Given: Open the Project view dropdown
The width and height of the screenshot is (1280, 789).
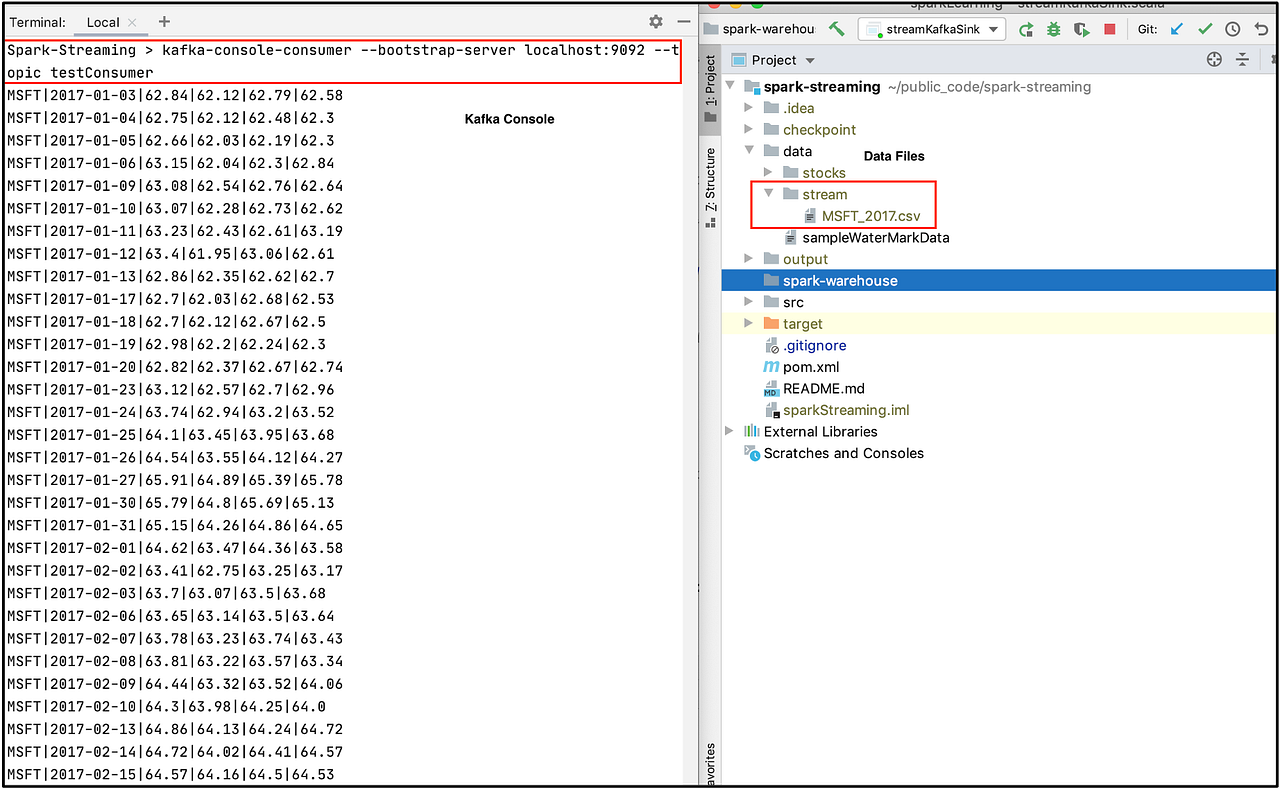Looking at the screenshot, I should click(x=808, y=59).
